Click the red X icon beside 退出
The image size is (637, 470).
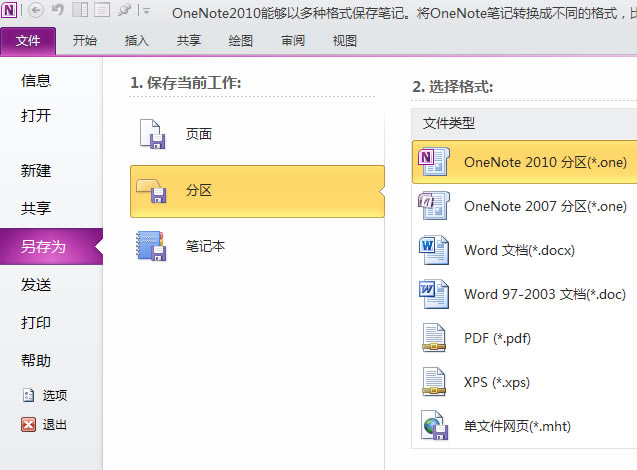28,425
